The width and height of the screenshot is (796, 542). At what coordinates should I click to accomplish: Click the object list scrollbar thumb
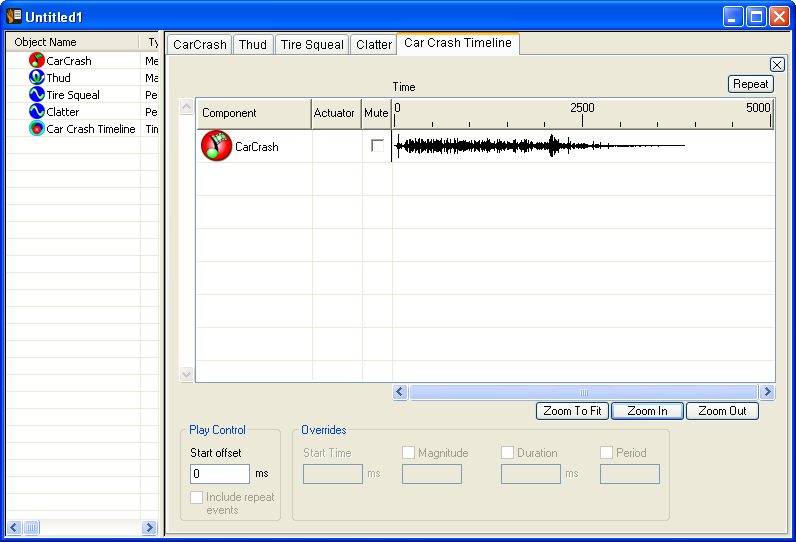click(x=31, y=527)
